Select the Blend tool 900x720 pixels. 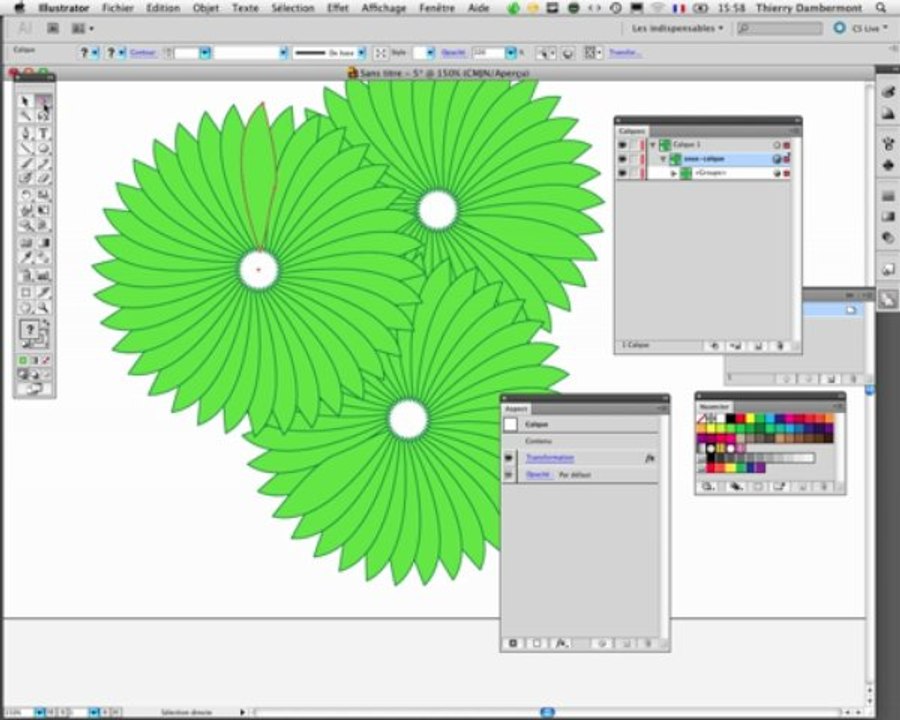(x=43, y=258)
